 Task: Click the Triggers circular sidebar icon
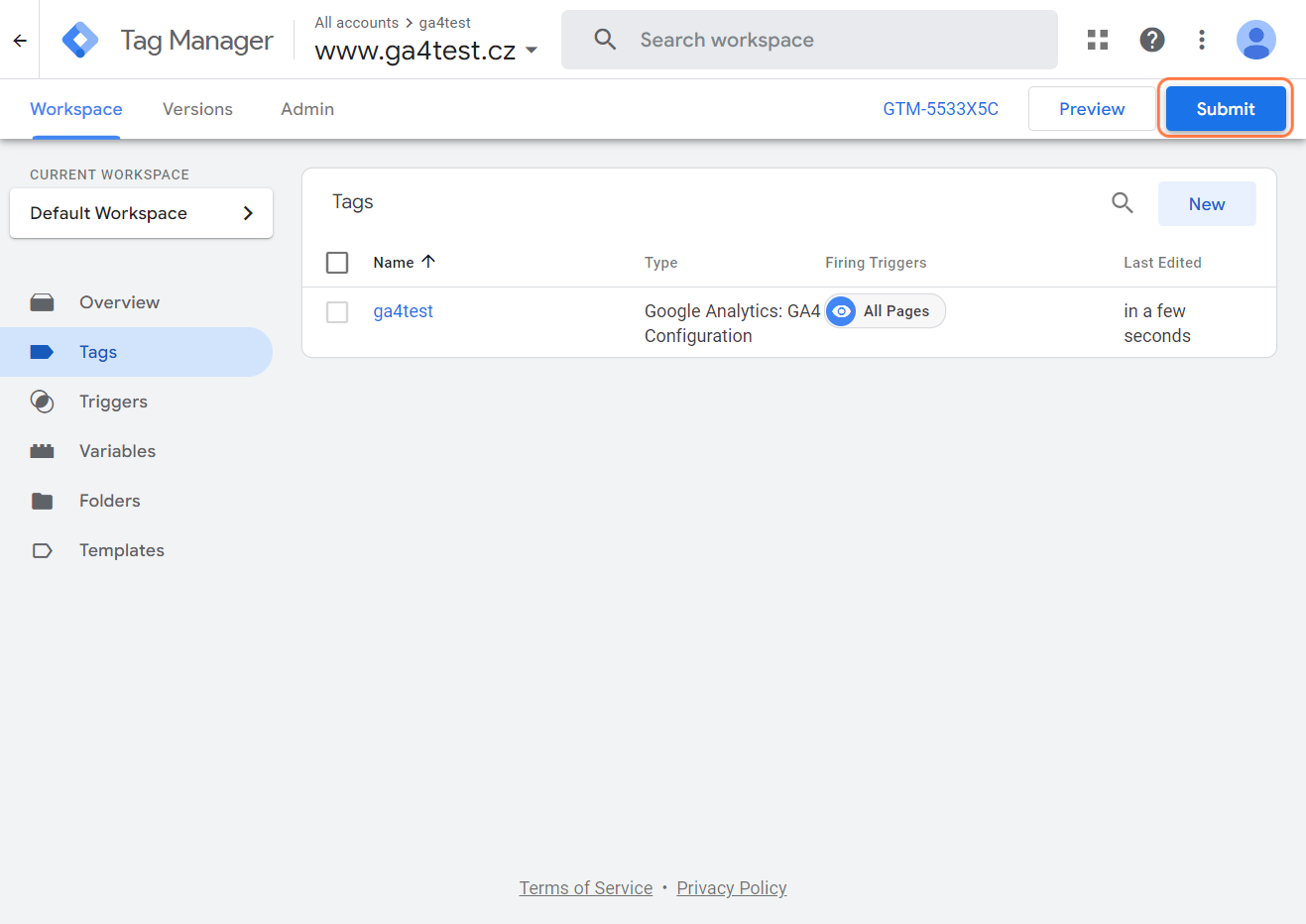click(42, 402)
